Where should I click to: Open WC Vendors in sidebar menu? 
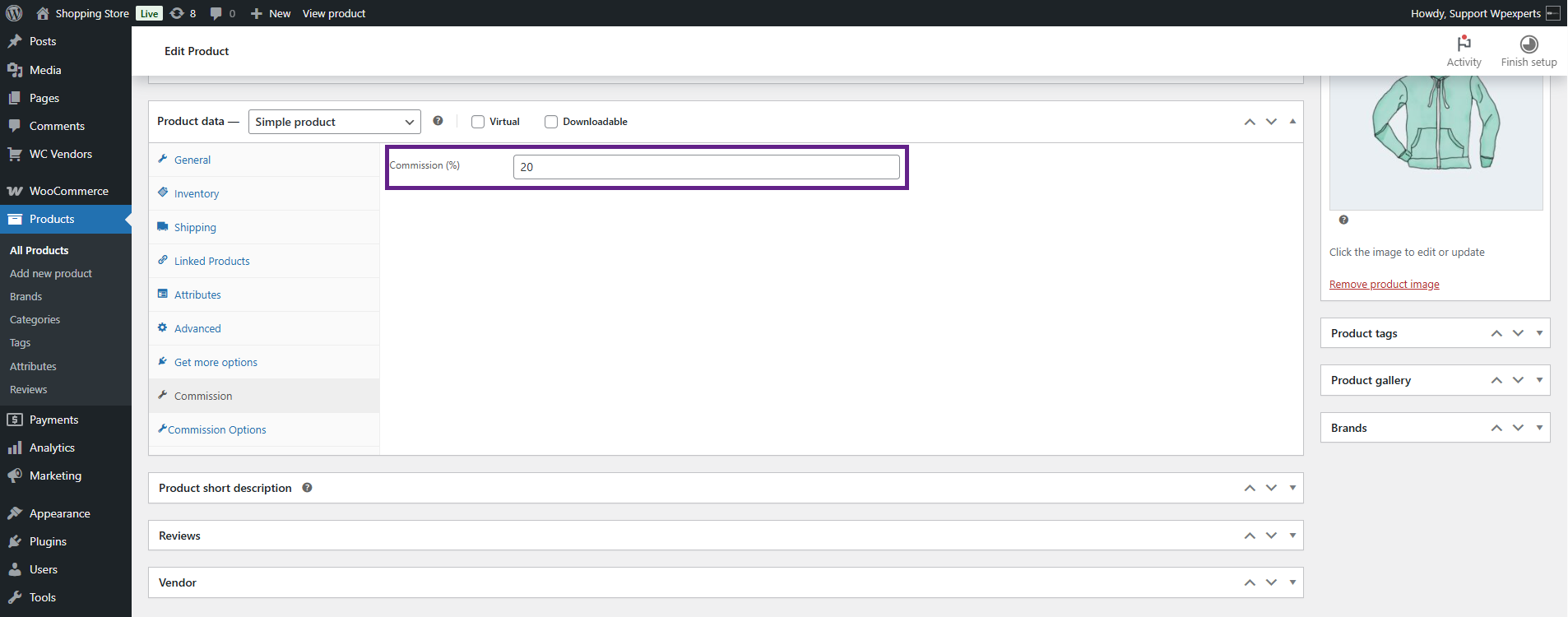pyautogui.click(x=60, y=154)
